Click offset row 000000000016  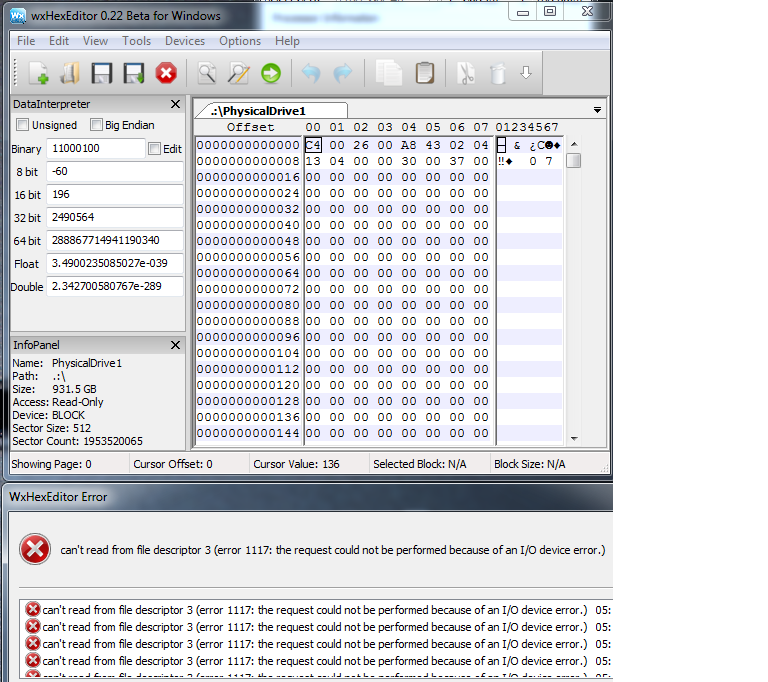tap(248, 177)
